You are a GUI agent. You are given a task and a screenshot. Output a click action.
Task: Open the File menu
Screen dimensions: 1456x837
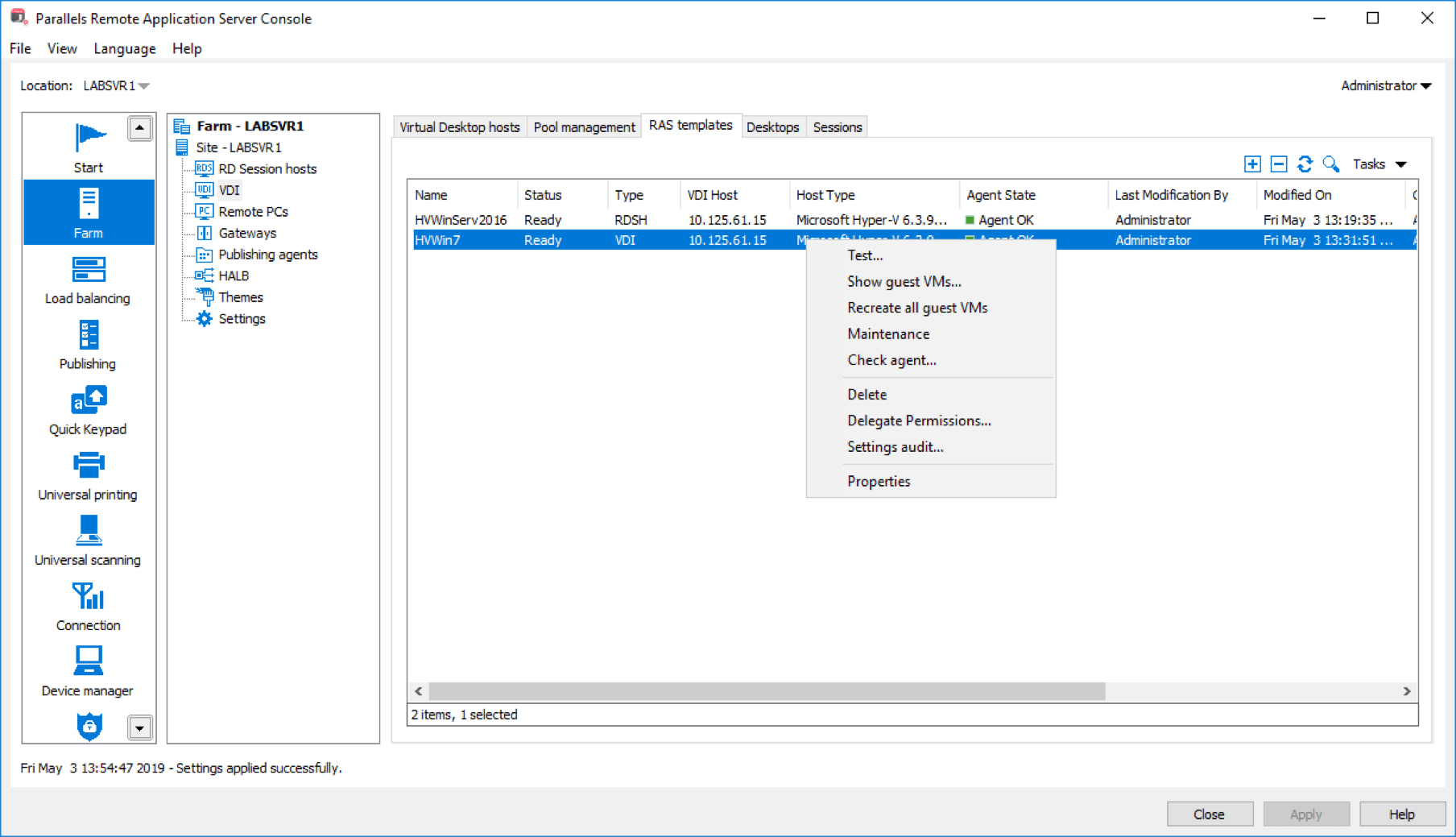pos(20,48)
